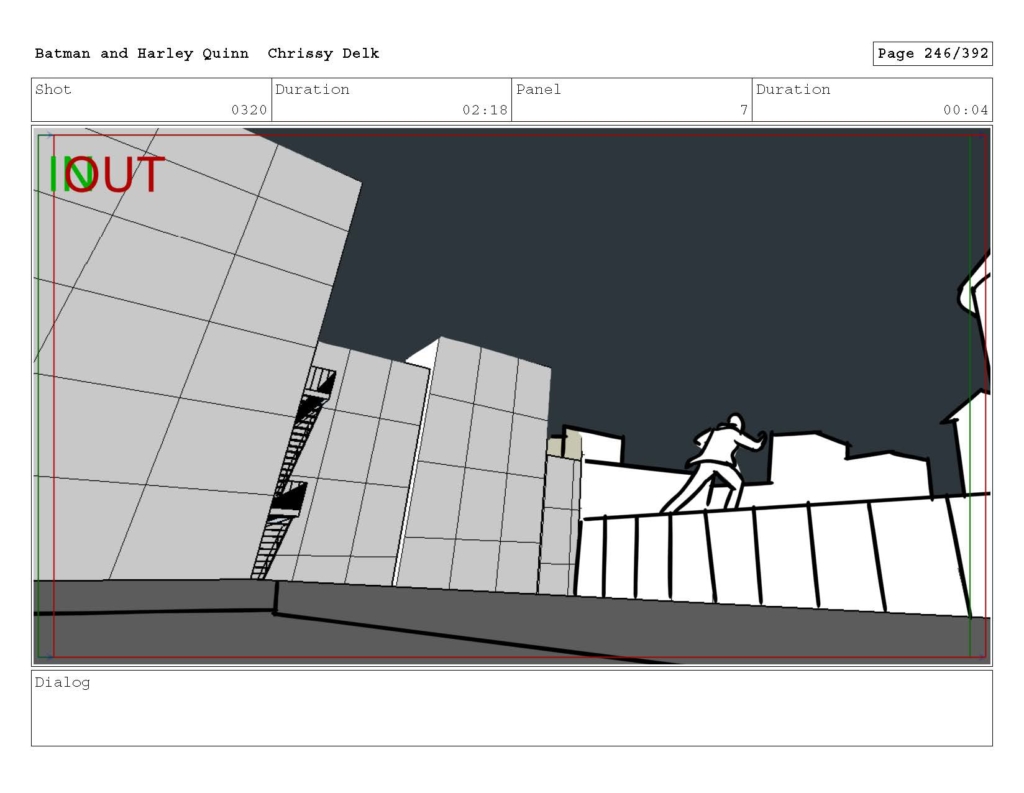Click the panel number '7'
Screen dimensions: 1024x793
(x=744, y=110)
